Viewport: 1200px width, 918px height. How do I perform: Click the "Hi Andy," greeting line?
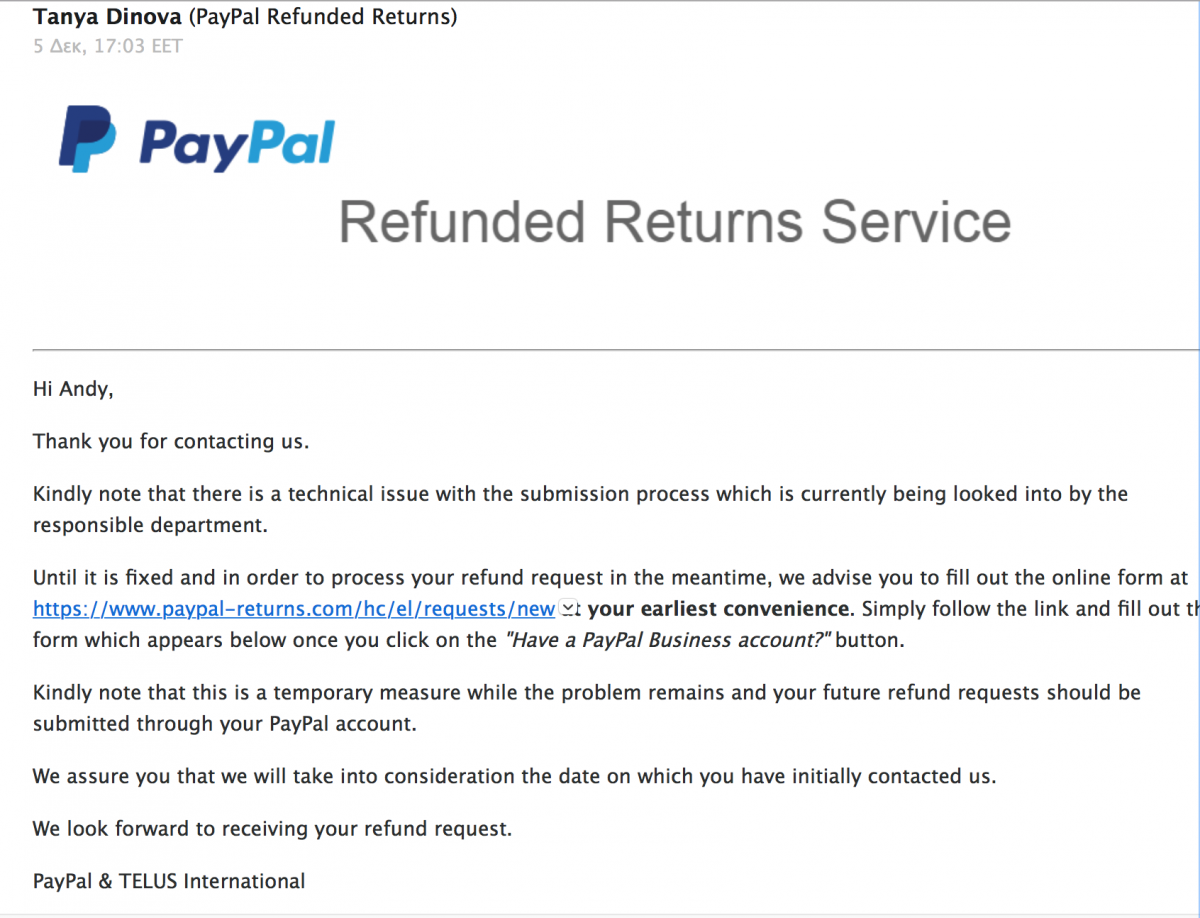click(73, 390)
